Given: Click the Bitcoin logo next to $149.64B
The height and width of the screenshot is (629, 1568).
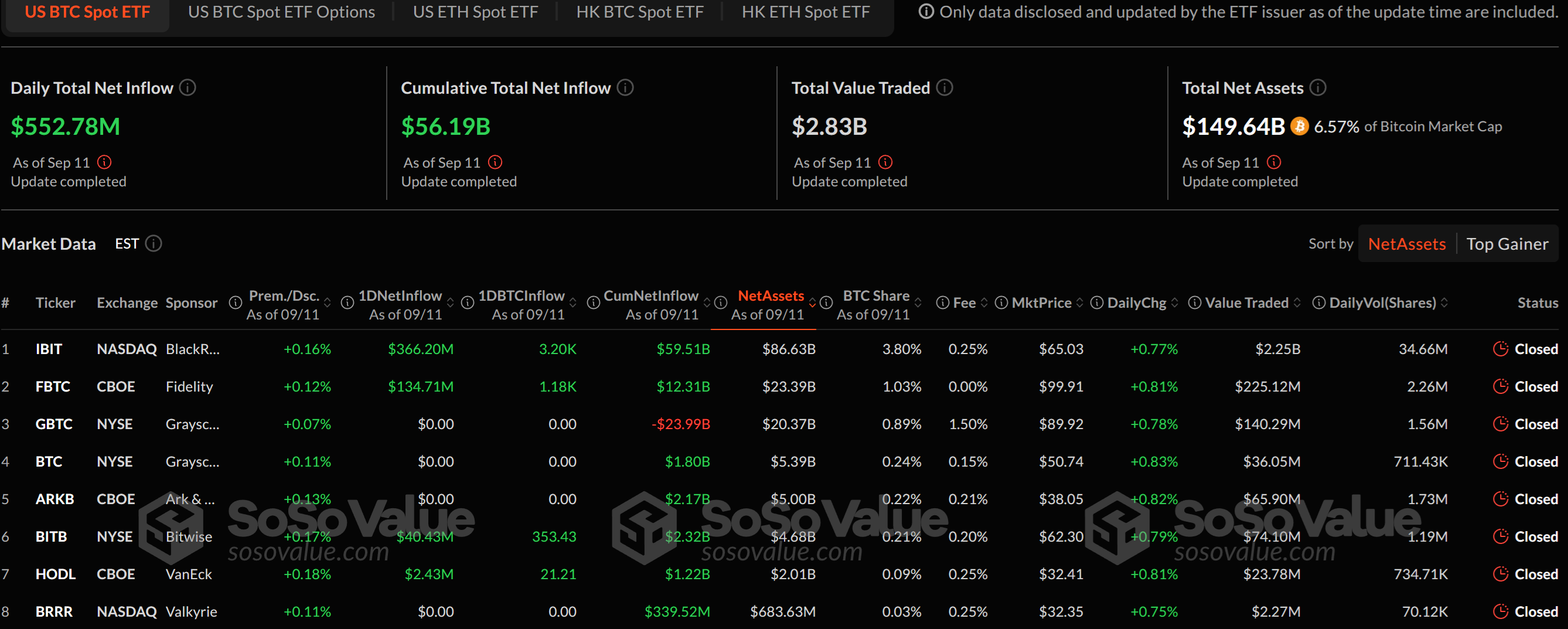Looking at the screenshot, I should (x=1299, y=126).
